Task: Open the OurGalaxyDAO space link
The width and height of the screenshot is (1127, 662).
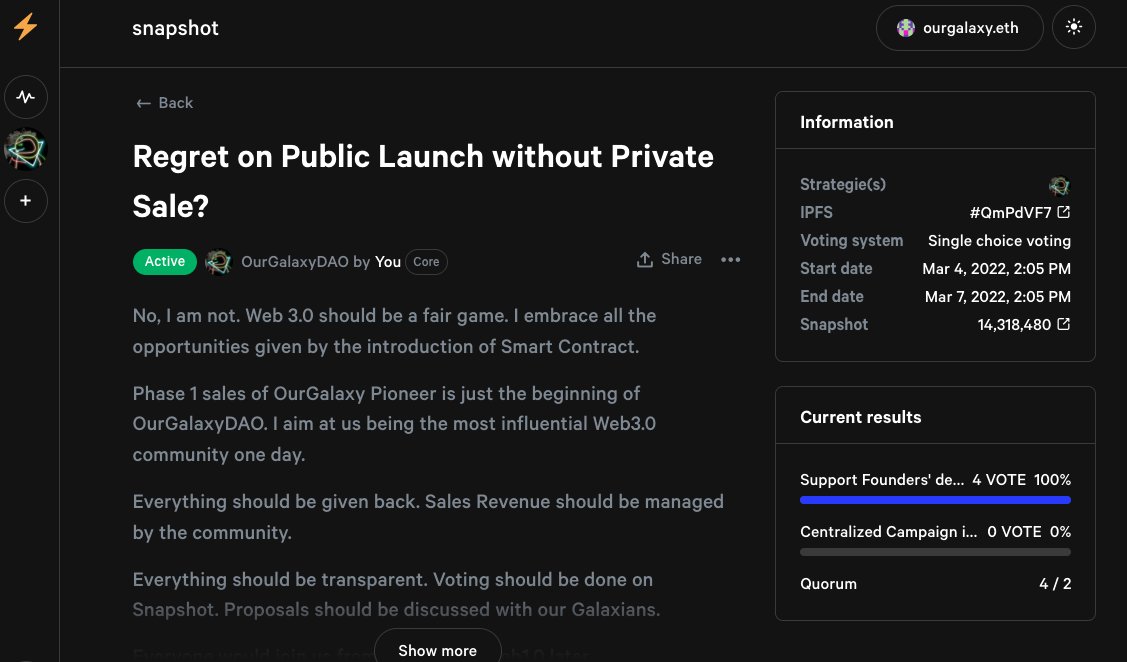Action: coord(294,262)
